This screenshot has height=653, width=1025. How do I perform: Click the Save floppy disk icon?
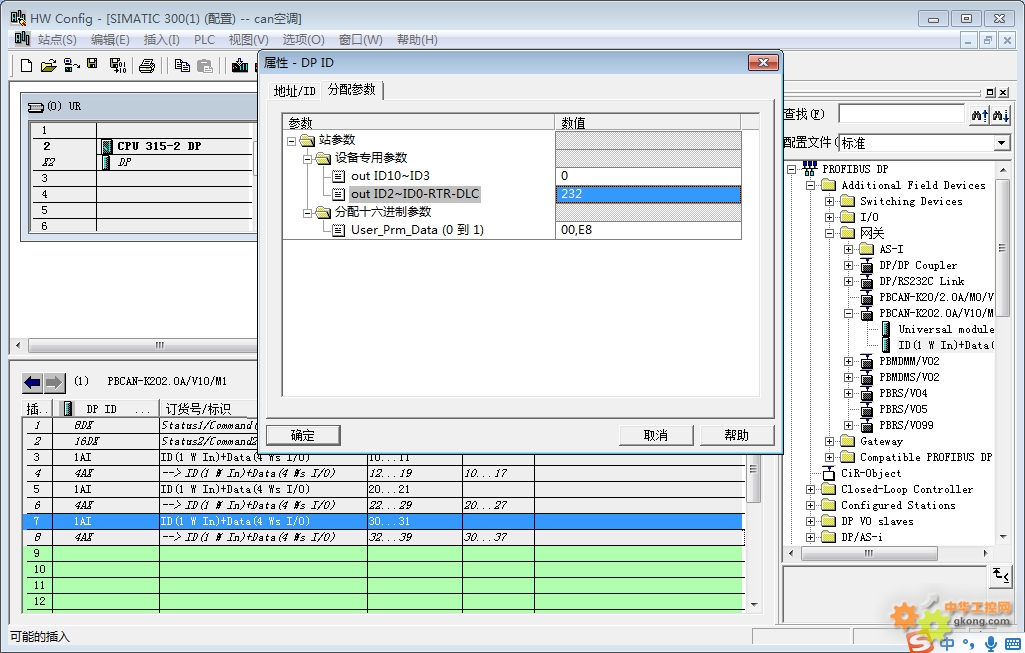(x=92, y=64)
